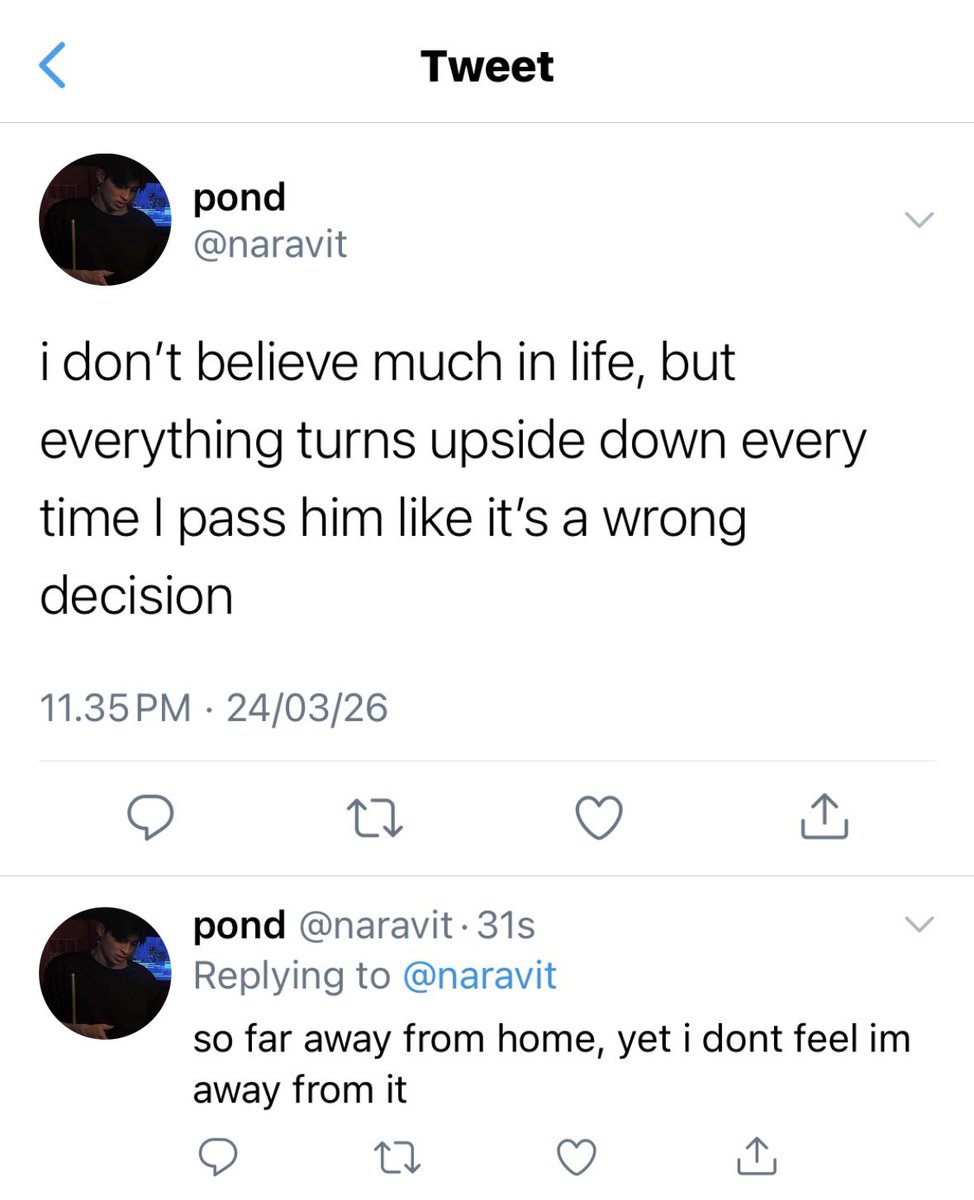Retweet the main tweet
Image resolution: width=974 pixels, height=1200 pixels.
click(x=376, y=819)
